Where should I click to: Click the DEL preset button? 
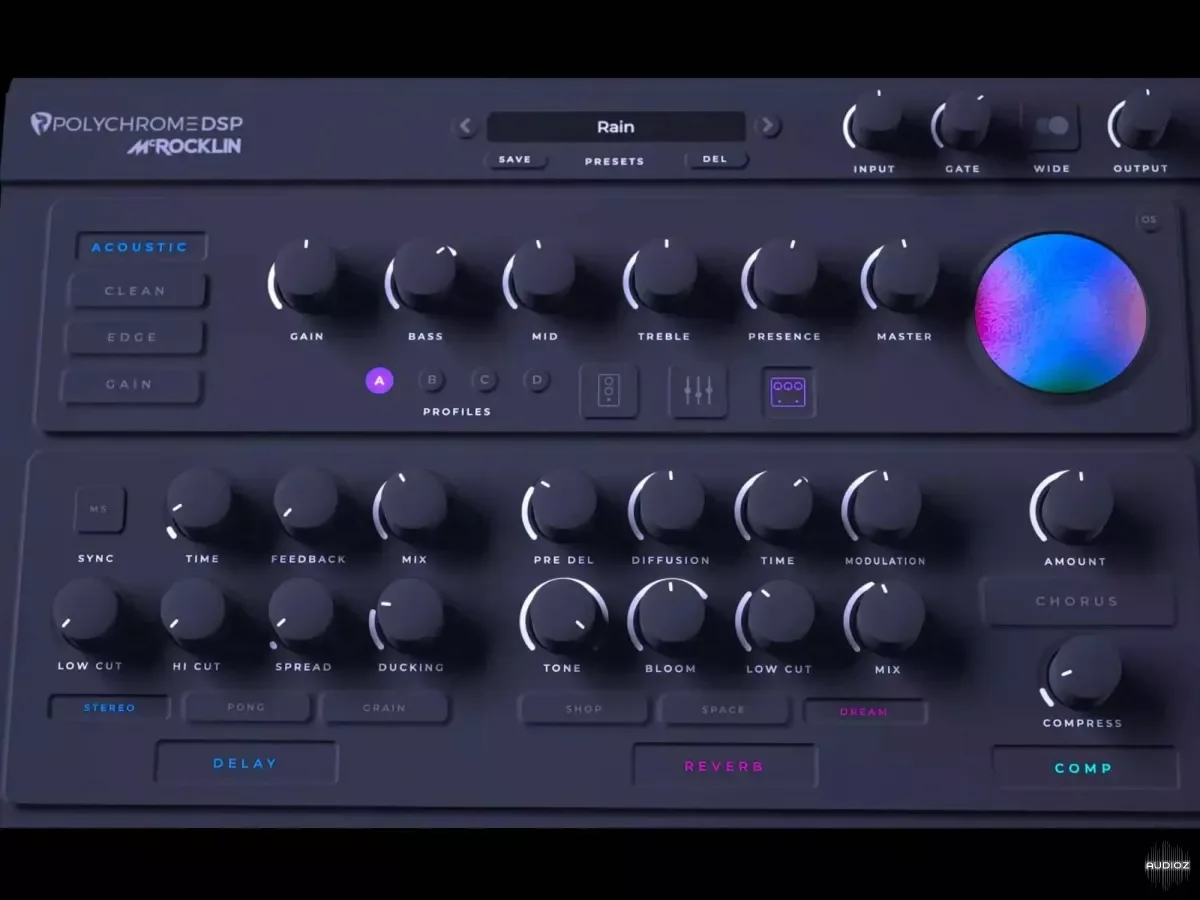click(715, 159)
